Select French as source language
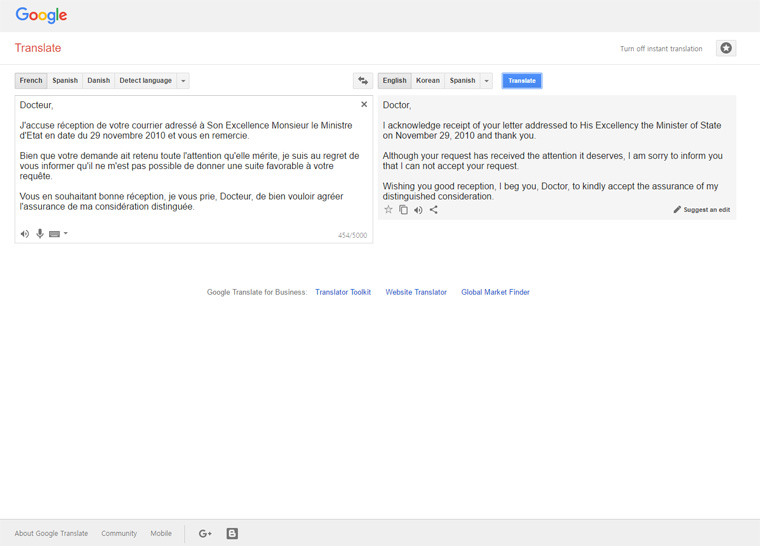Image resolution: width=760 pixels, height=546 pixels. 31,80
